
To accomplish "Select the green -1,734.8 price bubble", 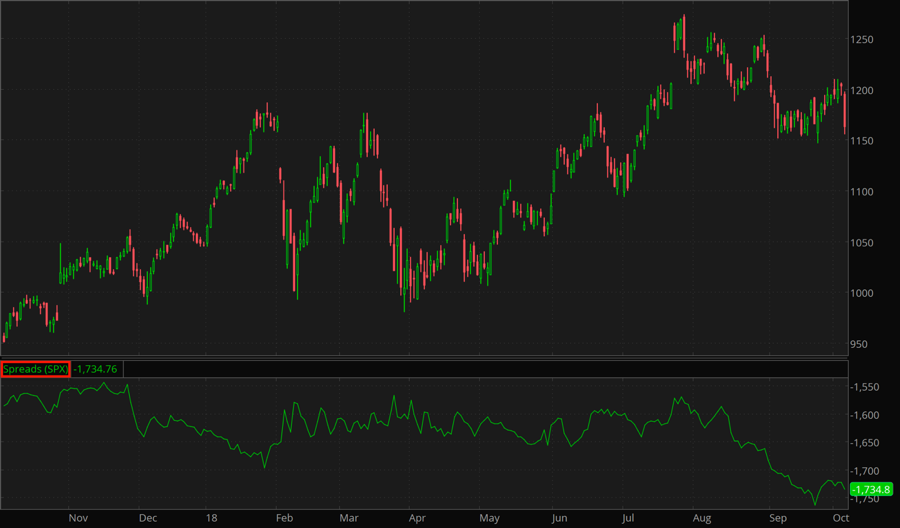I will (872, 489).
